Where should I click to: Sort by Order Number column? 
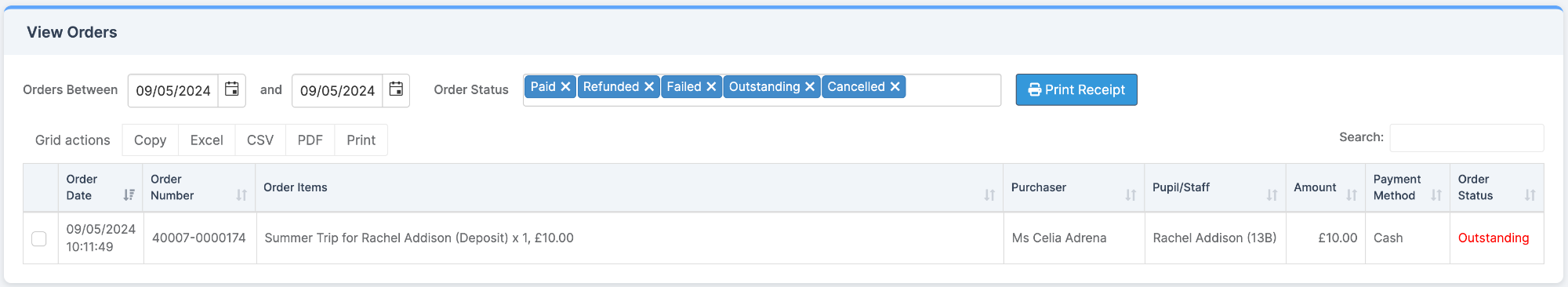[199, 187]
